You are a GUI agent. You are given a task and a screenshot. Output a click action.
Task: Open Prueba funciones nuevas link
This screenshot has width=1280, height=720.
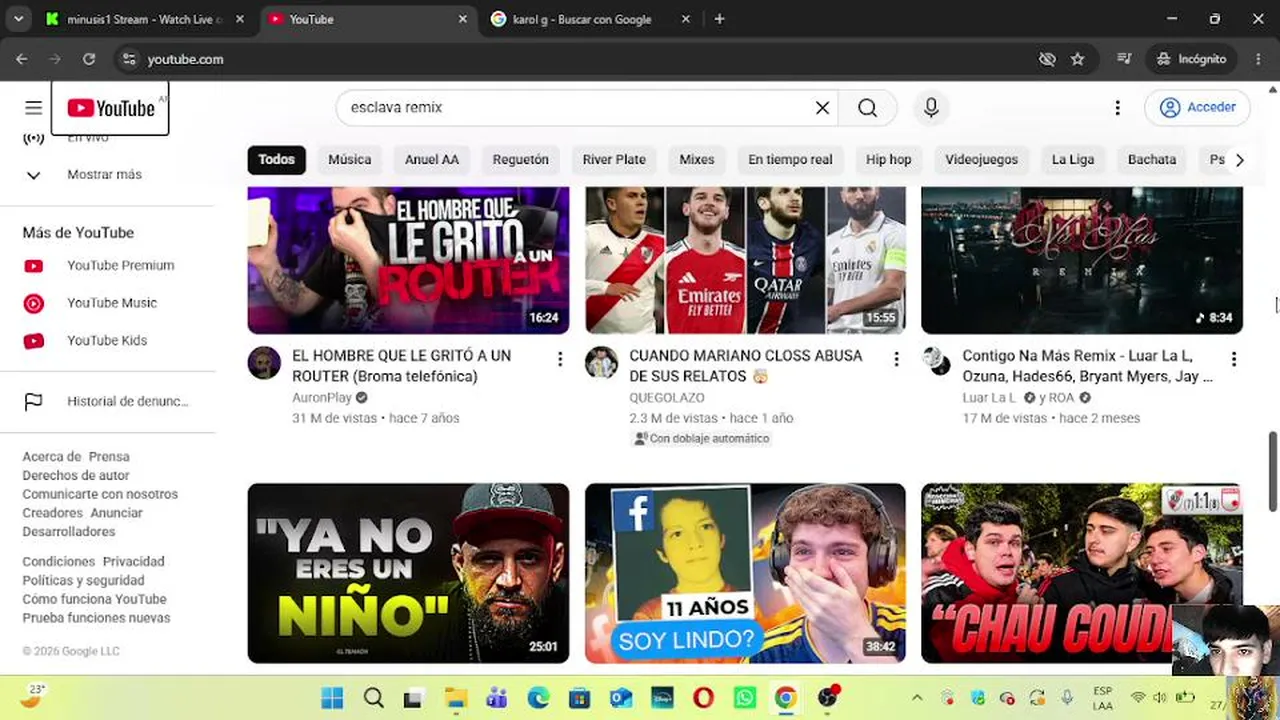[x=97, y=619]
